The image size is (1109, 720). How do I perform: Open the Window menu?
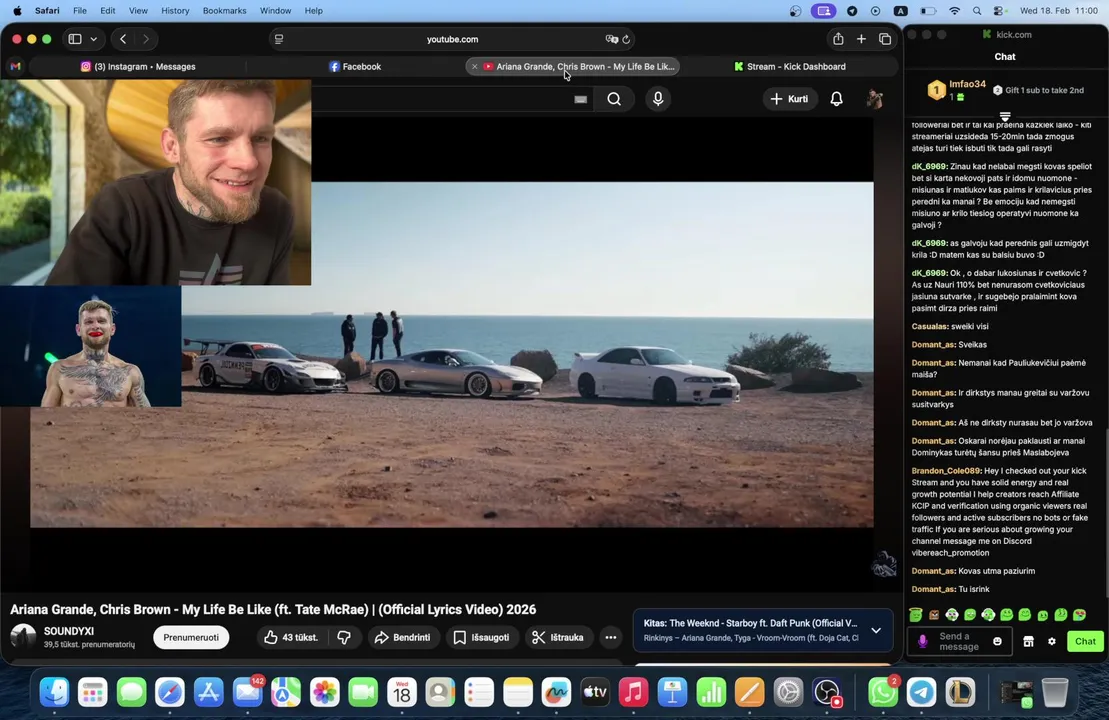(275, 11)
